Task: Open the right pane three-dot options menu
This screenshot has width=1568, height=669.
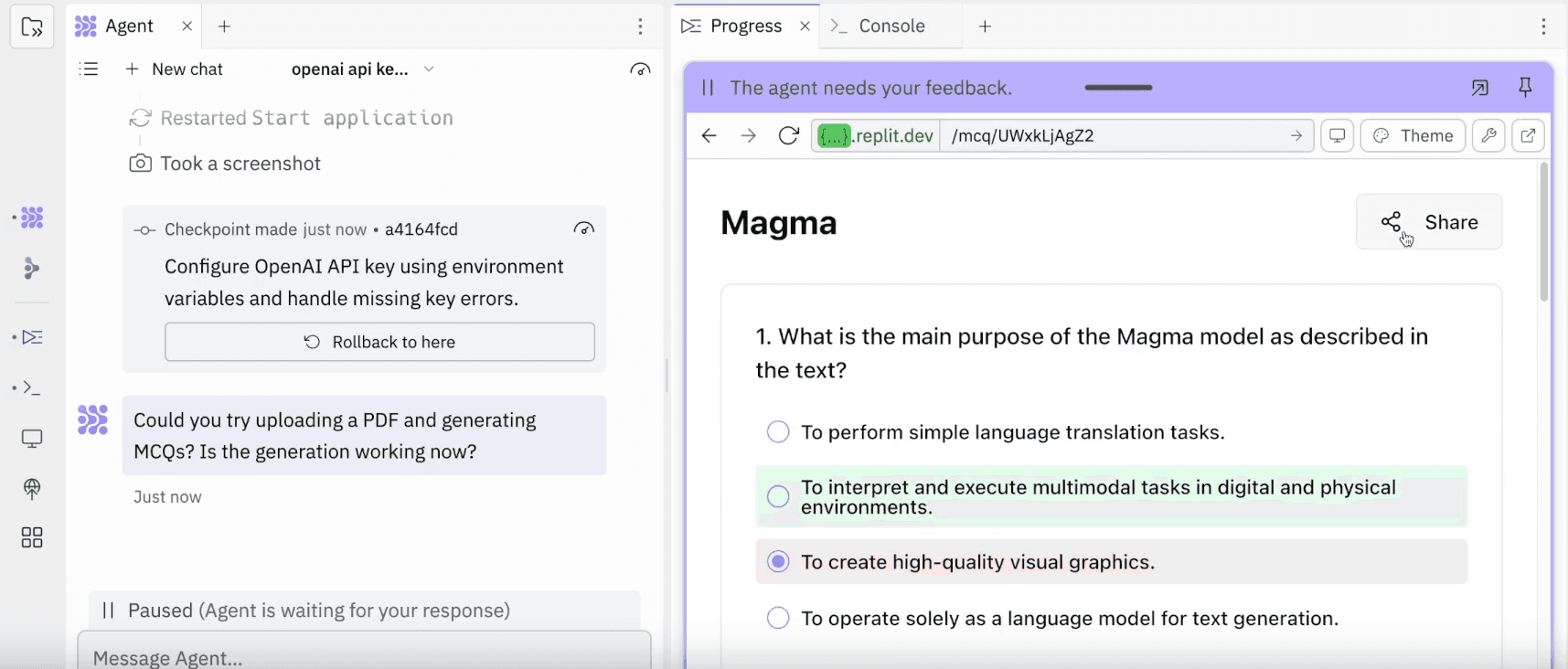Action: click(1543, 27)
